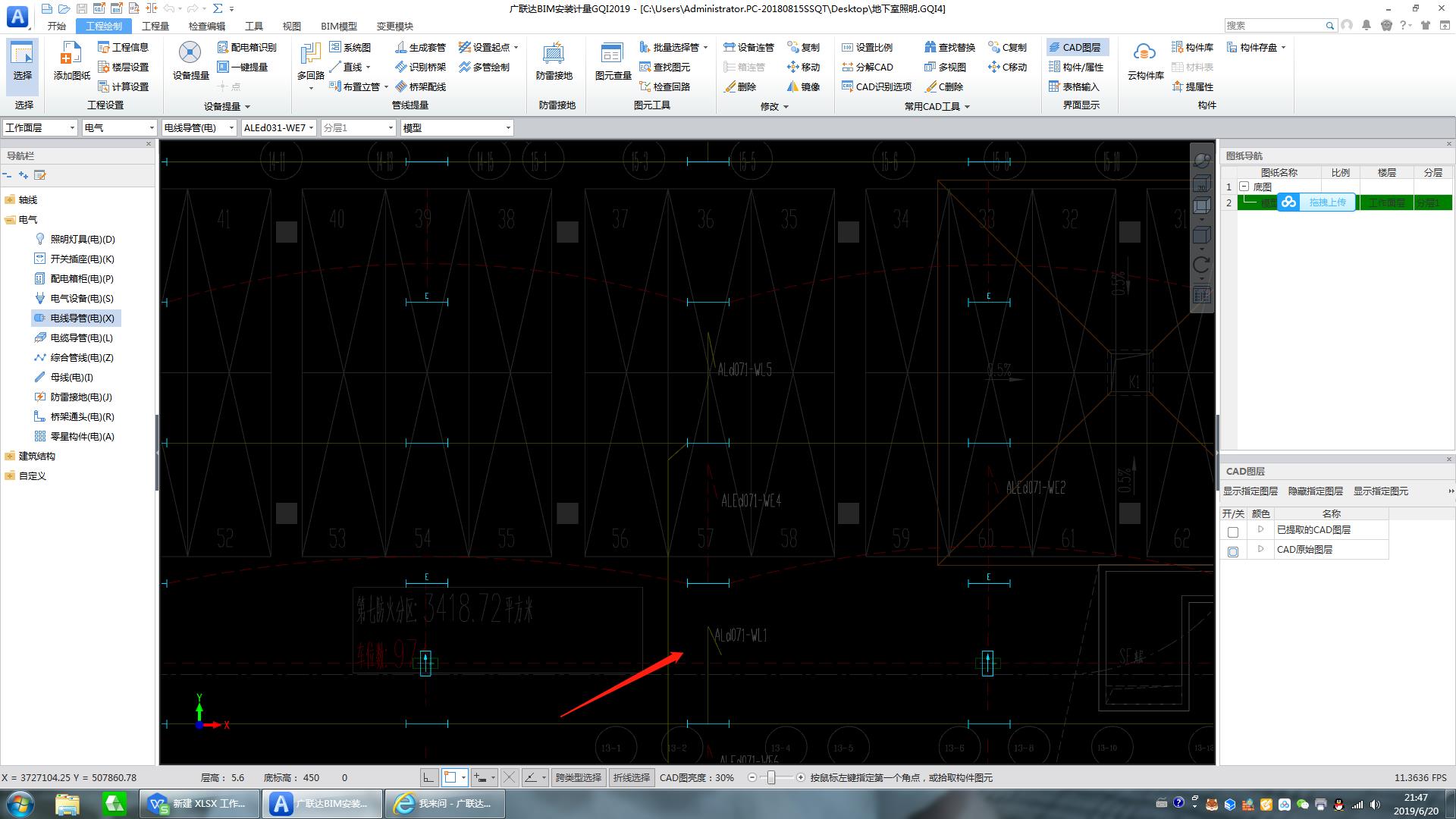Open 模型 dropdown

click(x=457, y=127)
